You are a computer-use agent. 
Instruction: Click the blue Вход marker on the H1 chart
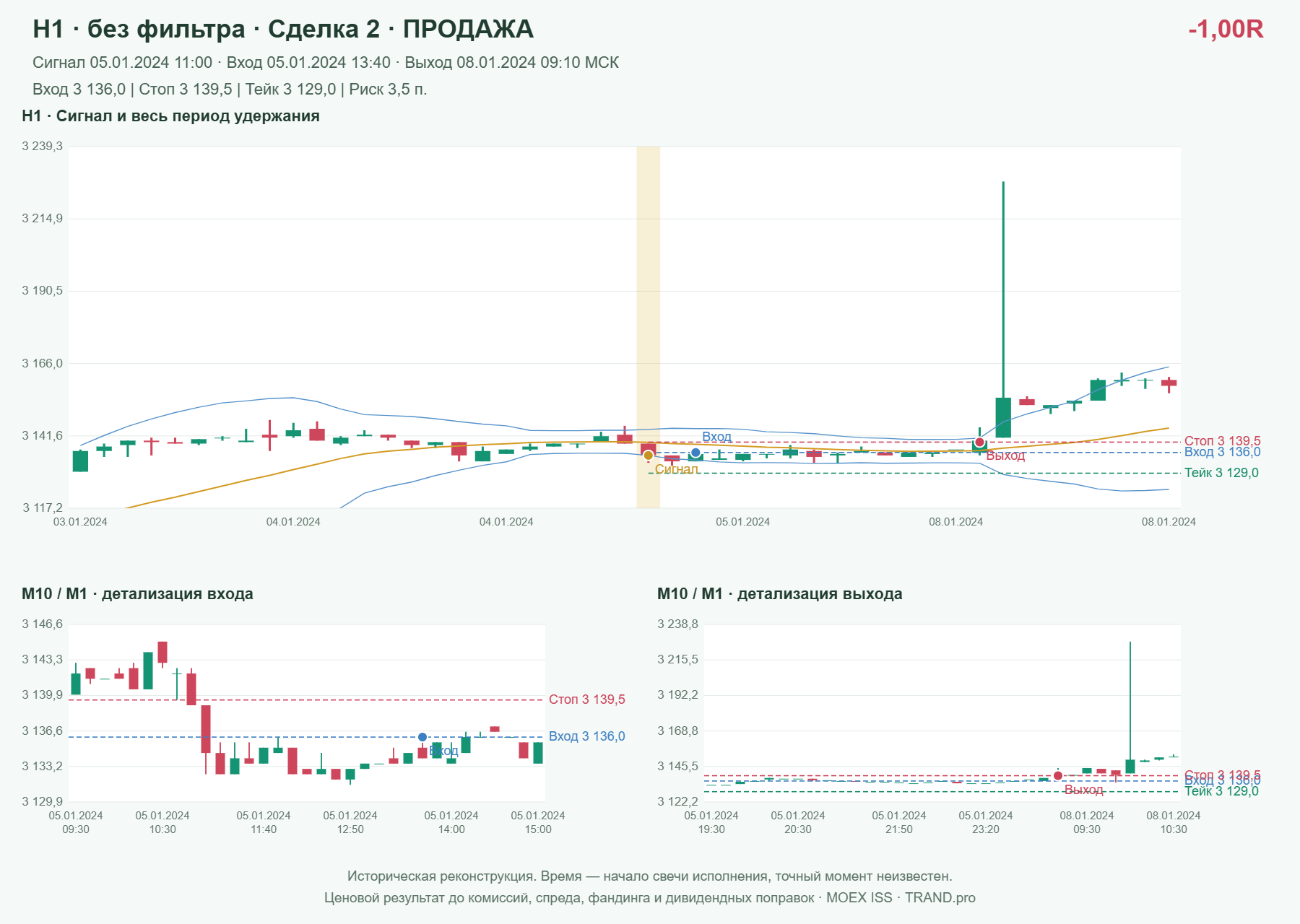coord(695,453)
